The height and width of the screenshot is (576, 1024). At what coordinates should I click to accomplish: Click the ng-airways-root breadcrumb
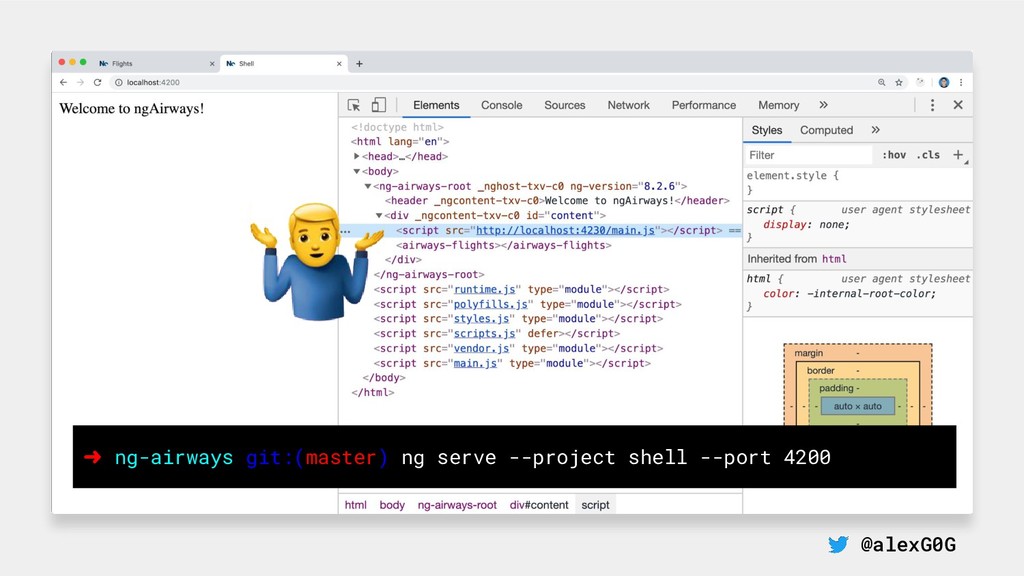point(457,505)
